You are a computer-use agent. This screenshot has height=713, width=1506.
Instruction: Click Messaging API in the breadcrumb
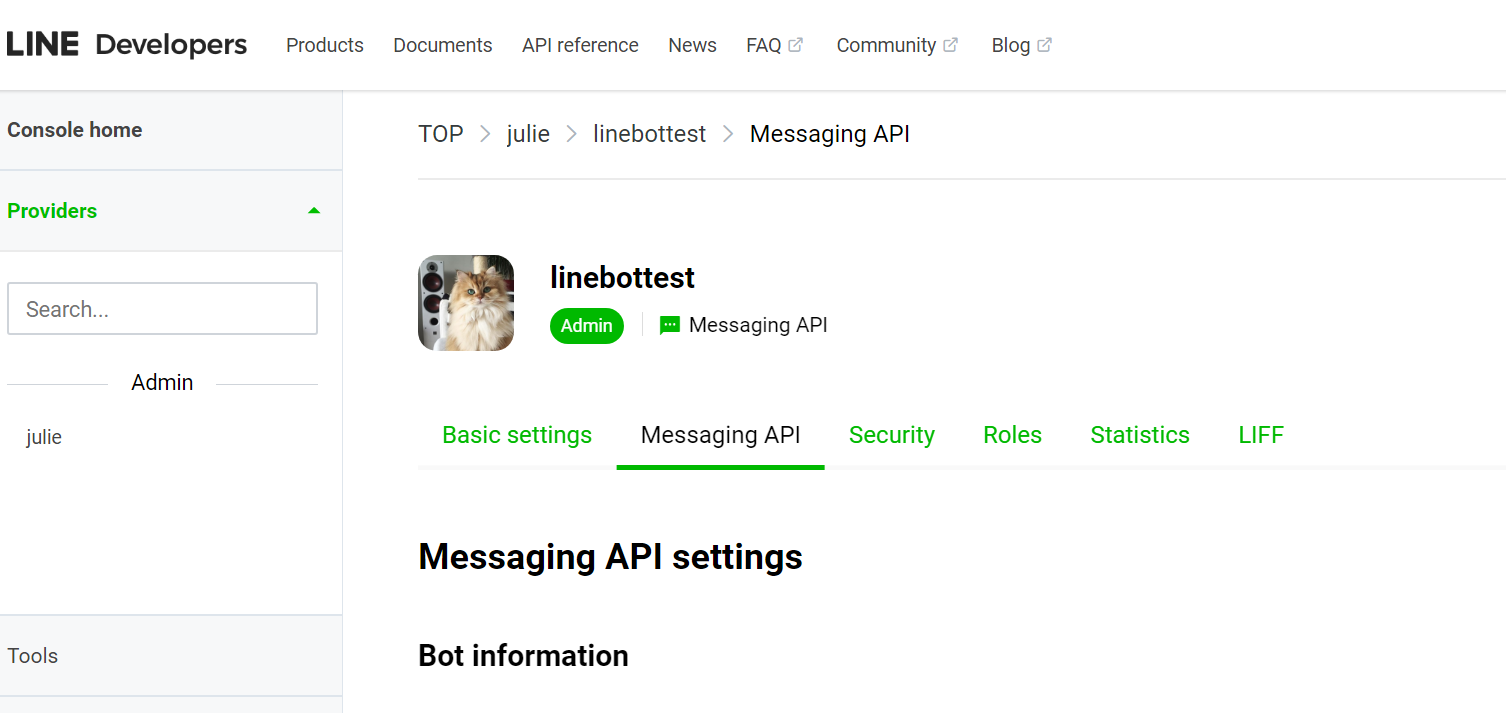(830, 134)
